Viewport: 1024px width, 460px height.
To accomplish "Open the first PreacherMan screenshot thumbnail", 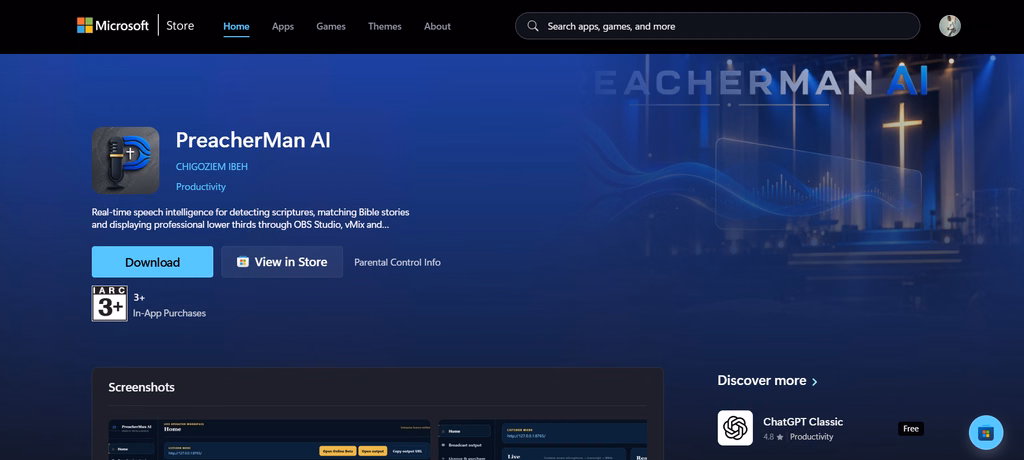I will [x=269, y=440].
